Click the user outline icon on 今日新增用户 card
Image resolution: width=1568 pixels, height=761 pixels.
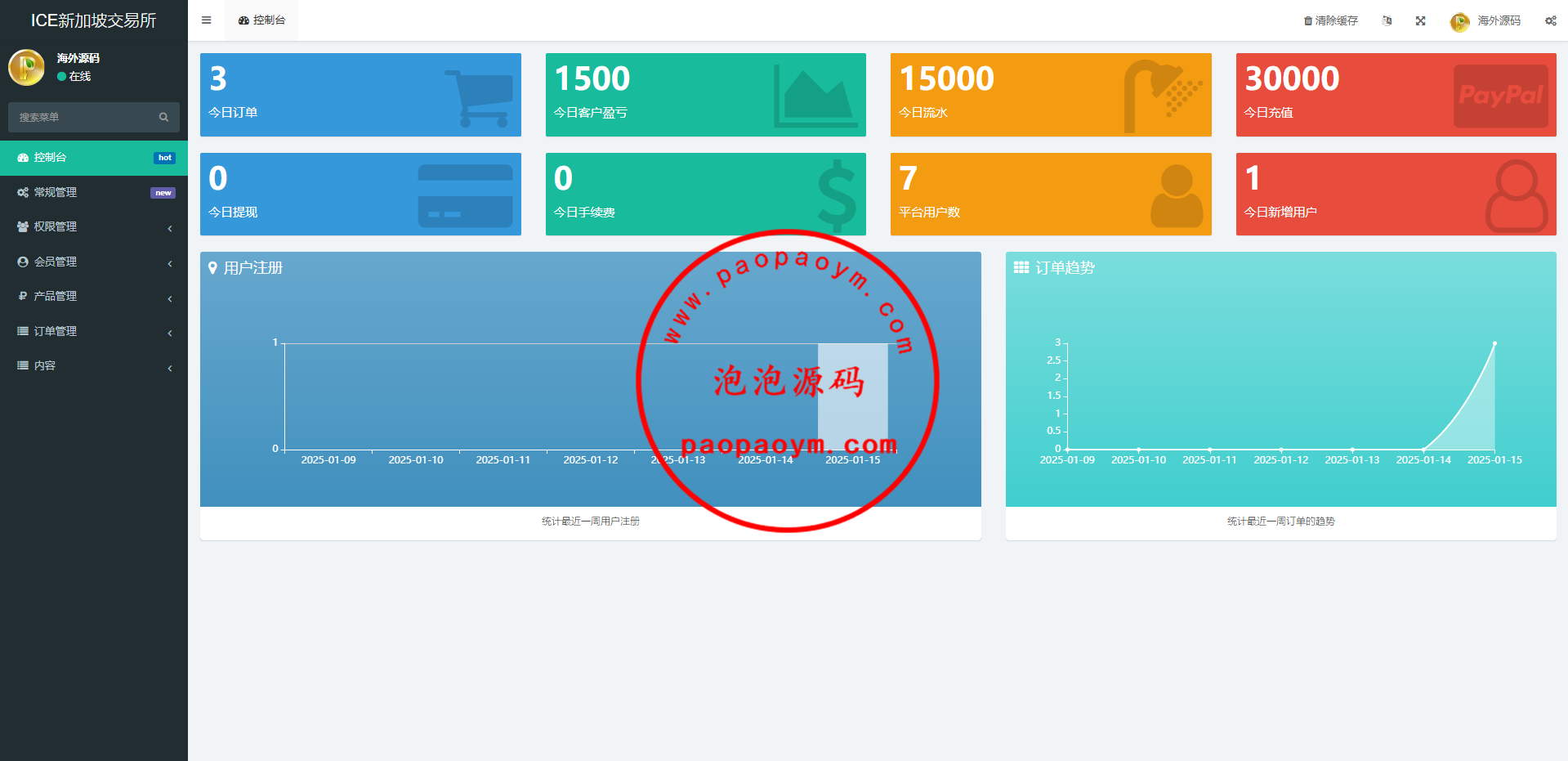click(x=1517, y=196)
